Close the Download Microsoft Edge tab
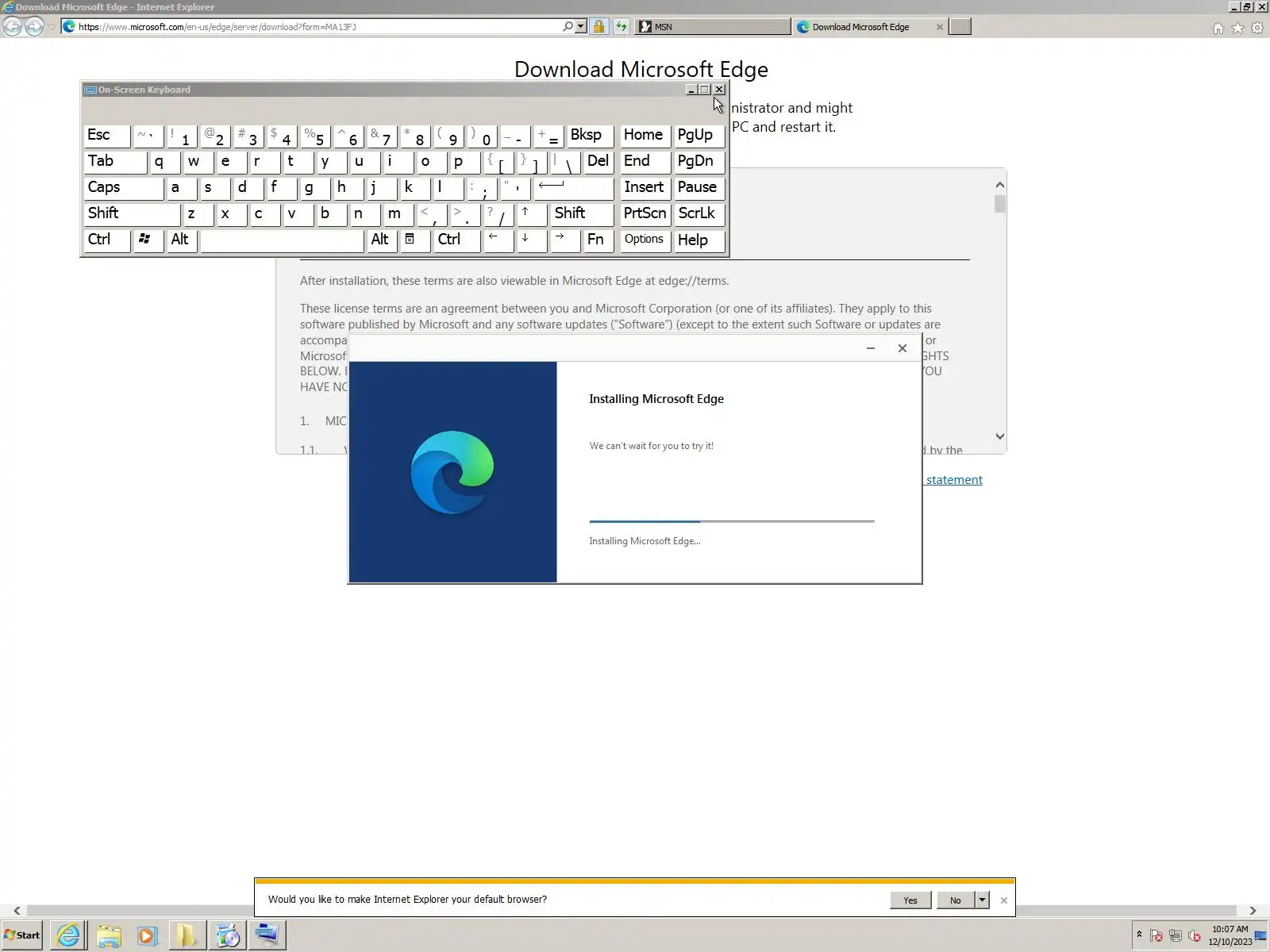The image size is (1270, 952). click(x=940, y=27)
